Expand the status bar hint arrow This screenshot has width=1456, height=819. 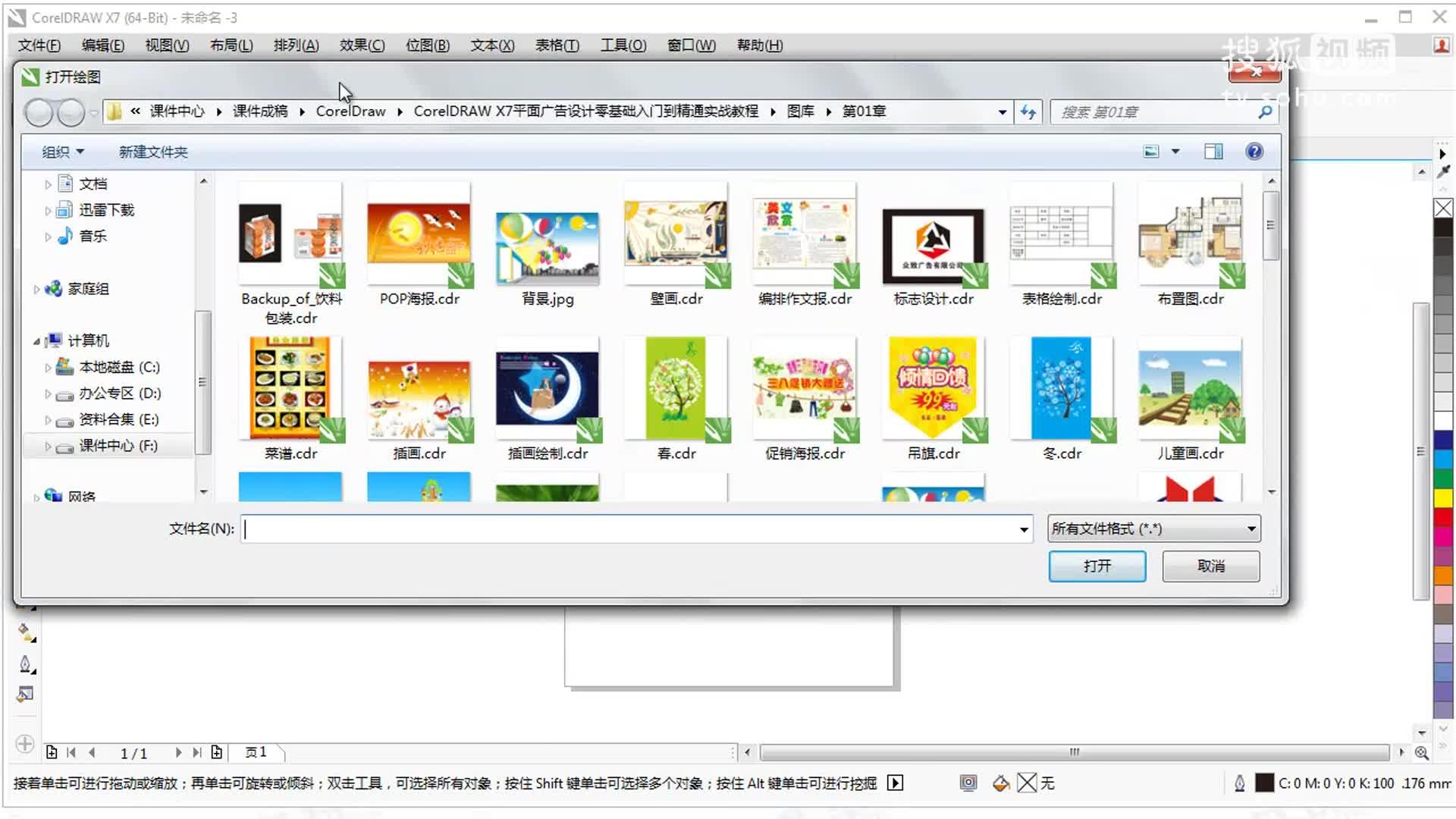896,783
